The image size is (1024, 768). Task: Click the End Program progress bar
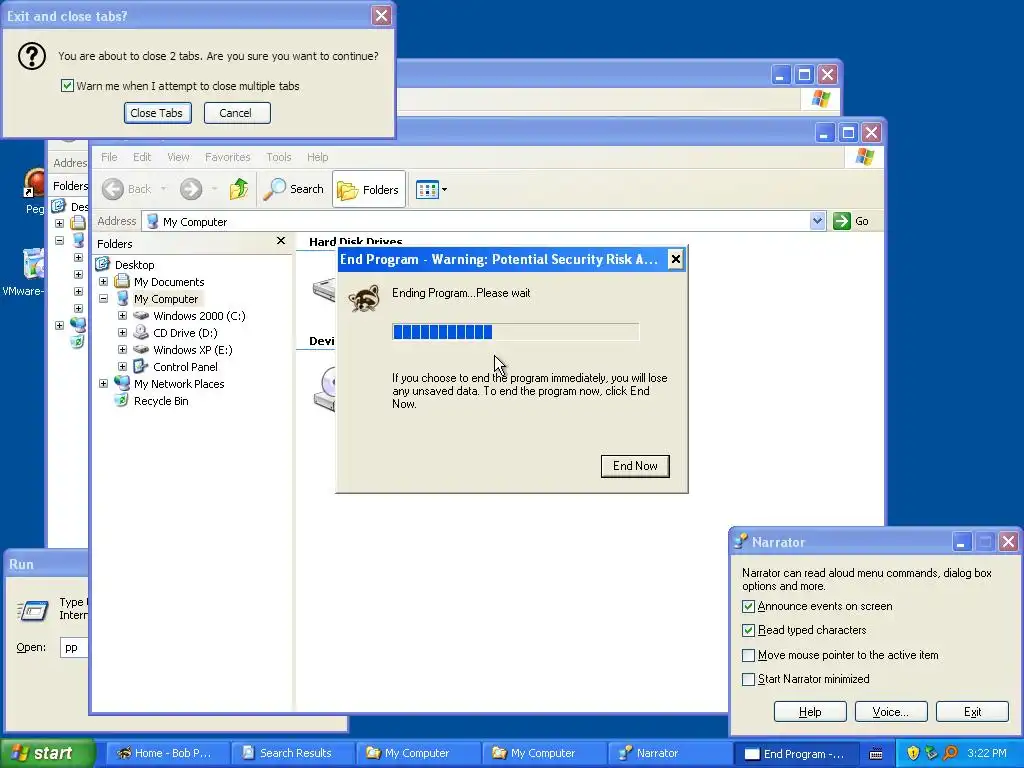(x=515, y=332)
